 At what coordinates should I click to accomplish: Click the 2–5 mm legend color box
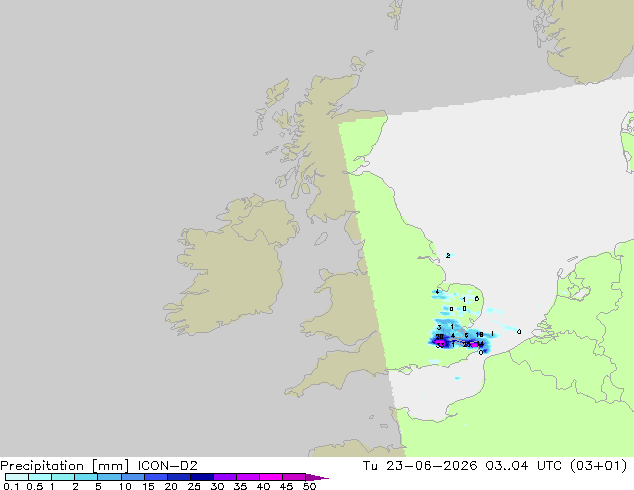(x=86, y=477)
